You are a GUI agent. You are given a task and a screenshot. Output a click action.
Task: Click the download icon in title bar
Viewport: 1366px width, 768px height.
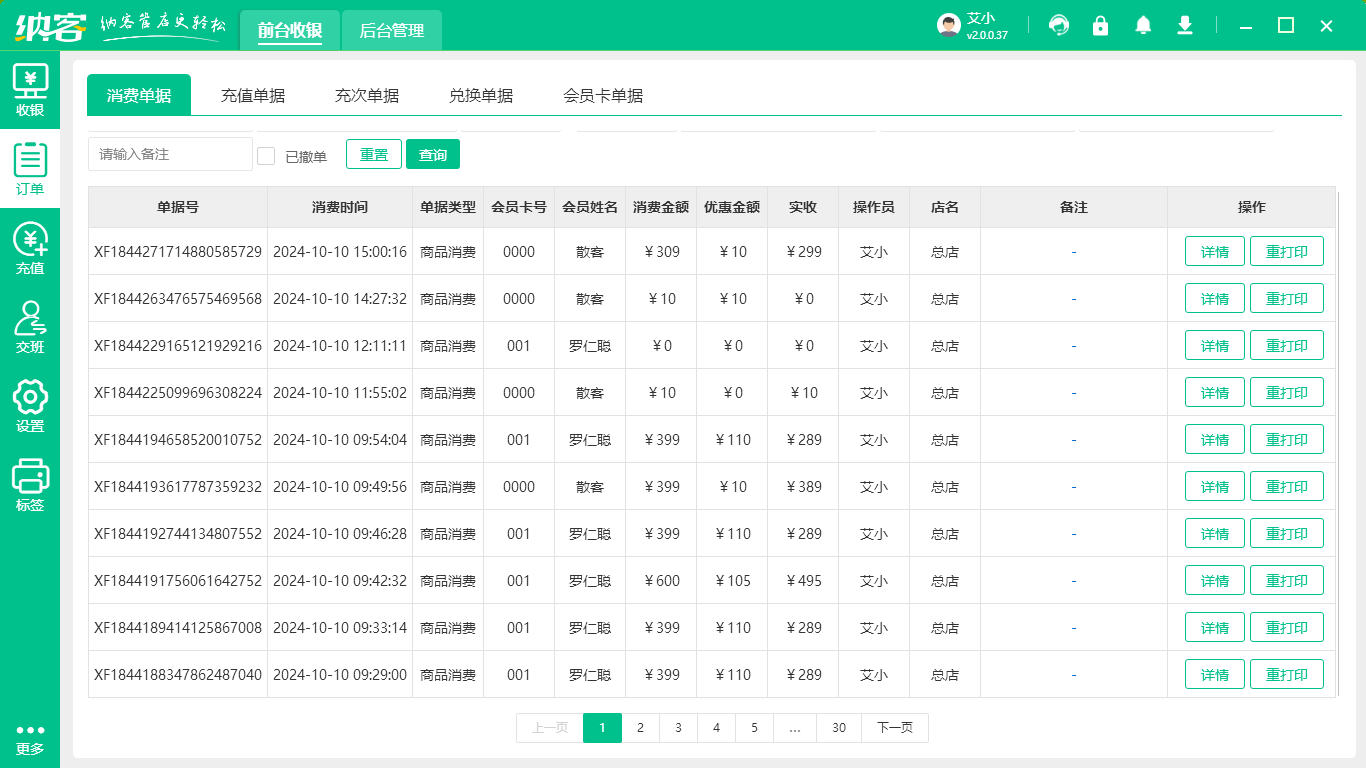click(1185, 25)
